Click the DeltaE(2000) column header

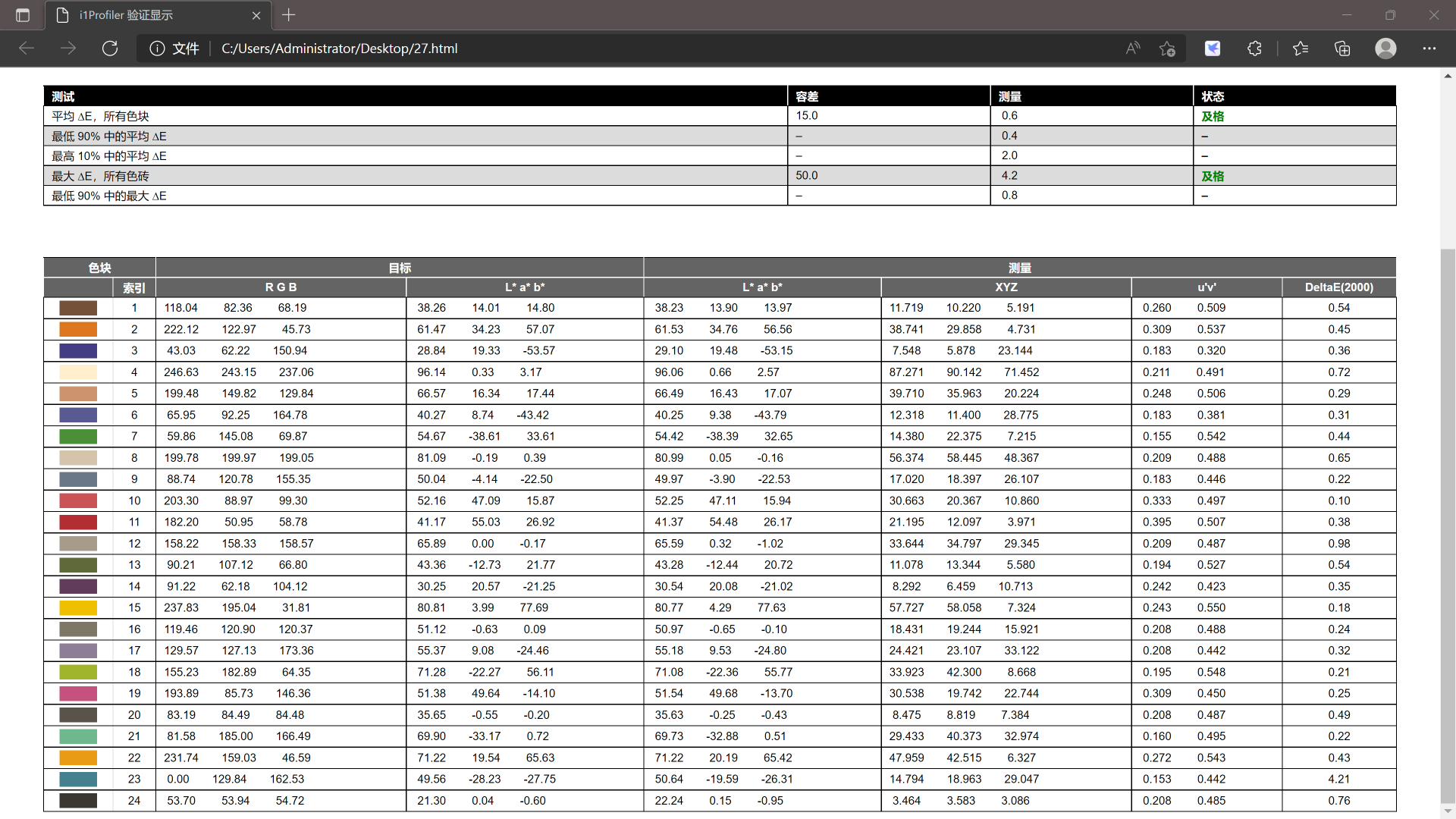pyautogui.click(x=1338, y=287)
